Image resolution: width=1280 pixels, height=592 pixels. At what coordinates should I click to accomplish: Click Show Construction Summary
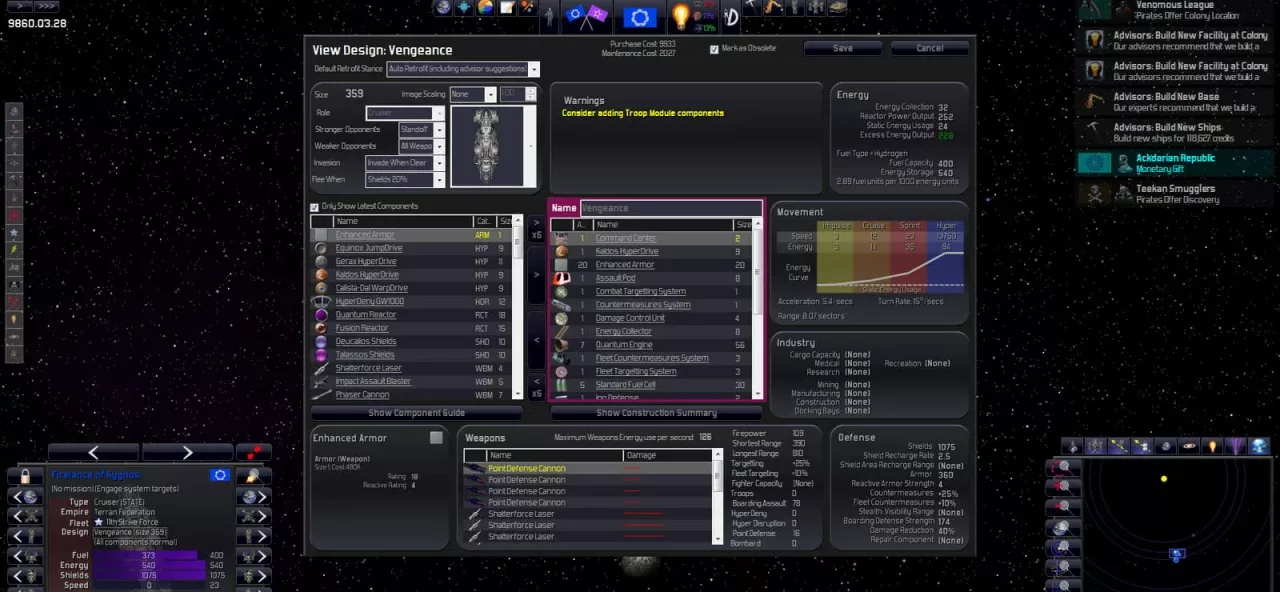coord(656,413)
